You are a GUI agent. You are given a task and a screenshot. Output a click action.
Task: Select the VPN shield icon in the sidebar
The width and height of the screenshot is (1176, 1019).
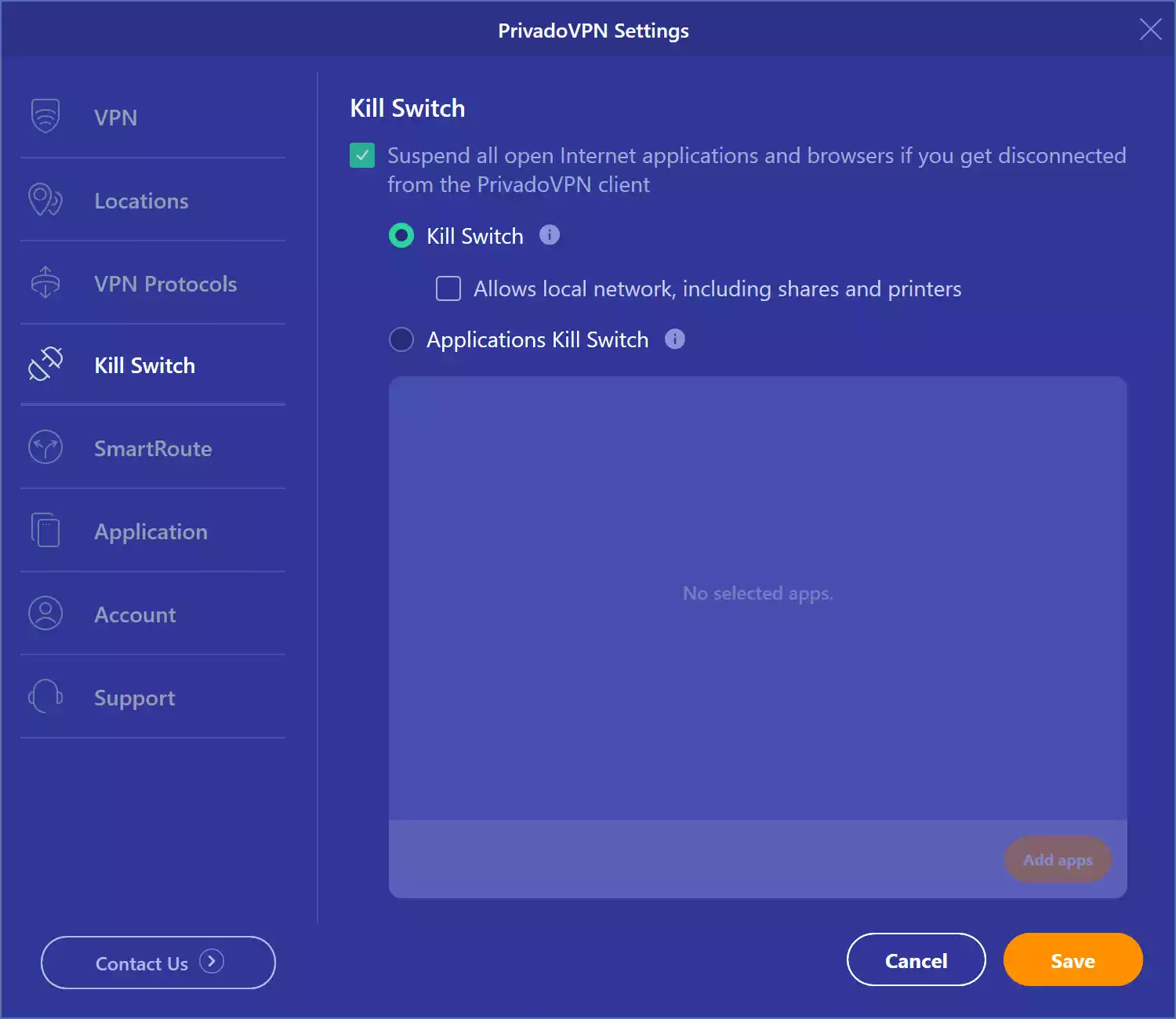coord(45,114)
